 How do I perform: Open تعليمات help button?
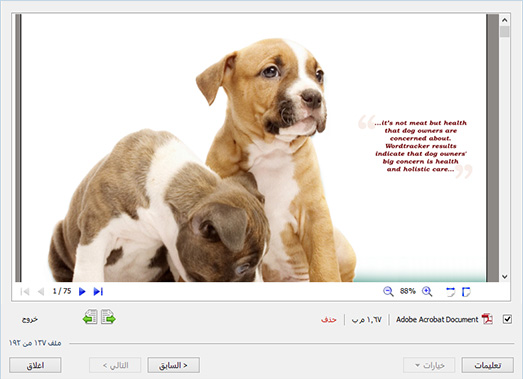487,365
